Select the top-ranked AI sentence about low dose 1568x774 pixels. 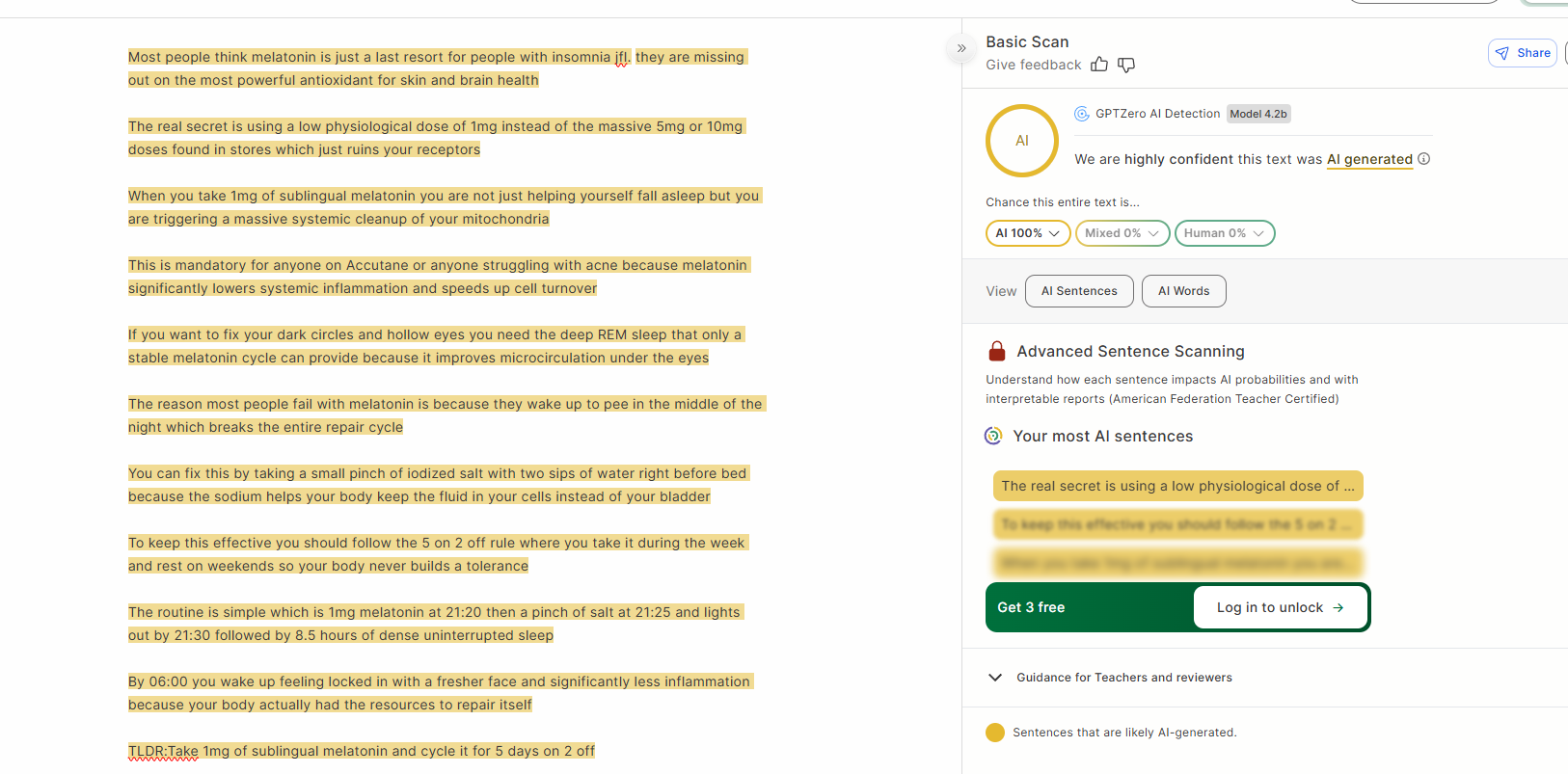[x=1177, y=486]
